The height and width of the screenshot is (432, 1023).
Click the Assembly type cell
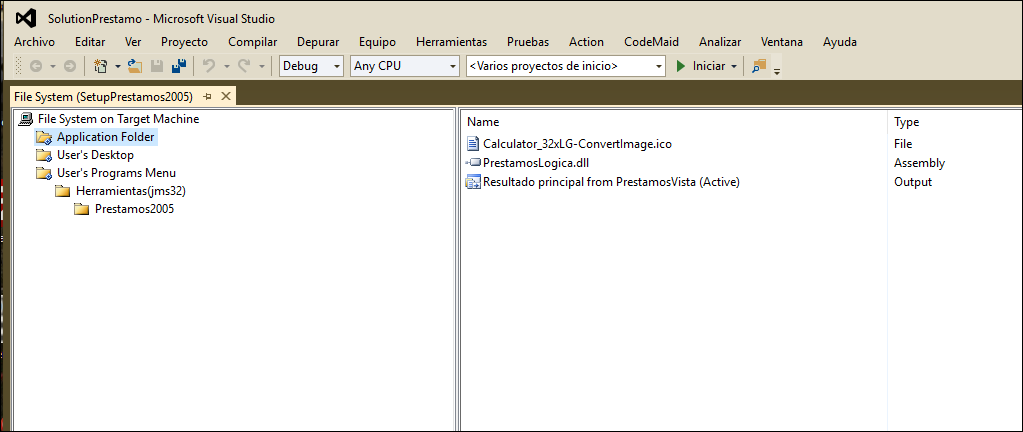[919, 163]
